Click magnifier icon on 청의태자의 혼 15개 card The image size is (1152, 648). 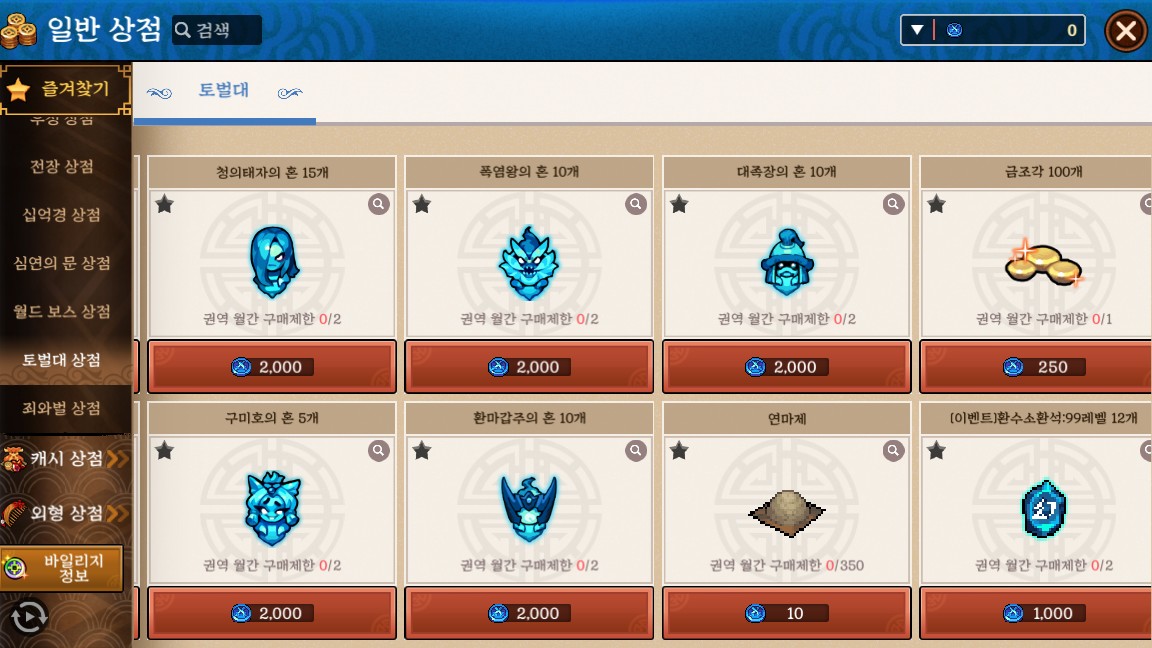point(379,204)
